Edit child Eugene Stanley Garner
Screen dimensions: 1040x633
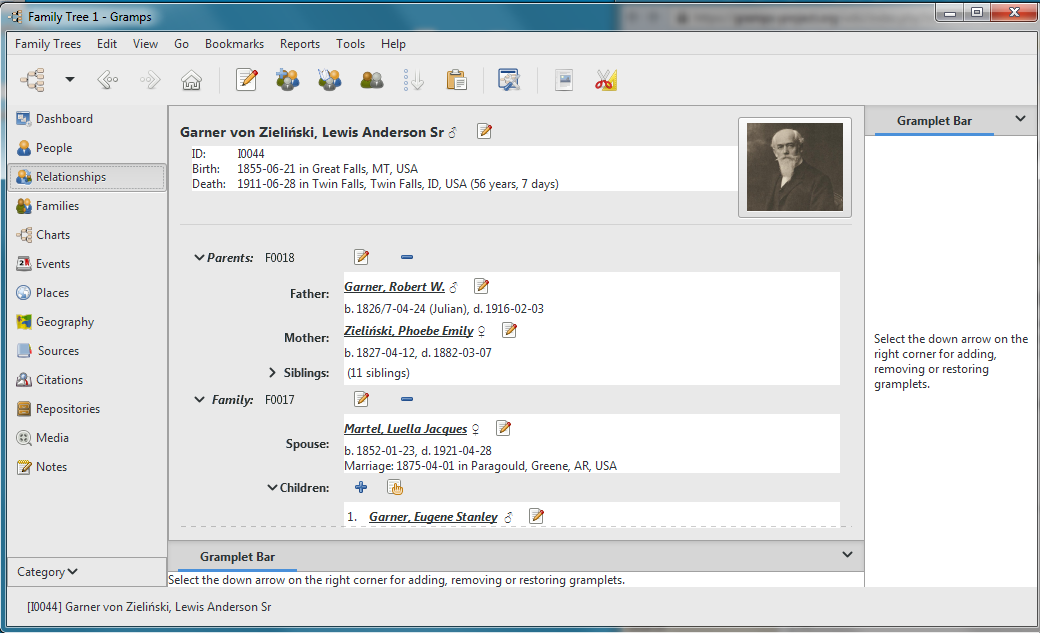click(537, 516)
